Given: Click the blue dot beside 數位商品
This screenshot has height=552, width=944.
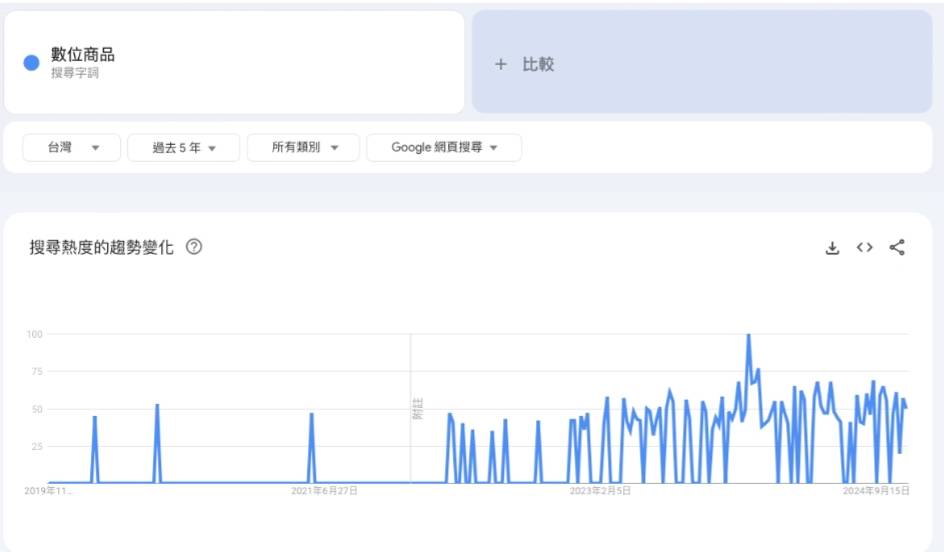Looking at the screenshot, I should (31, 63).
